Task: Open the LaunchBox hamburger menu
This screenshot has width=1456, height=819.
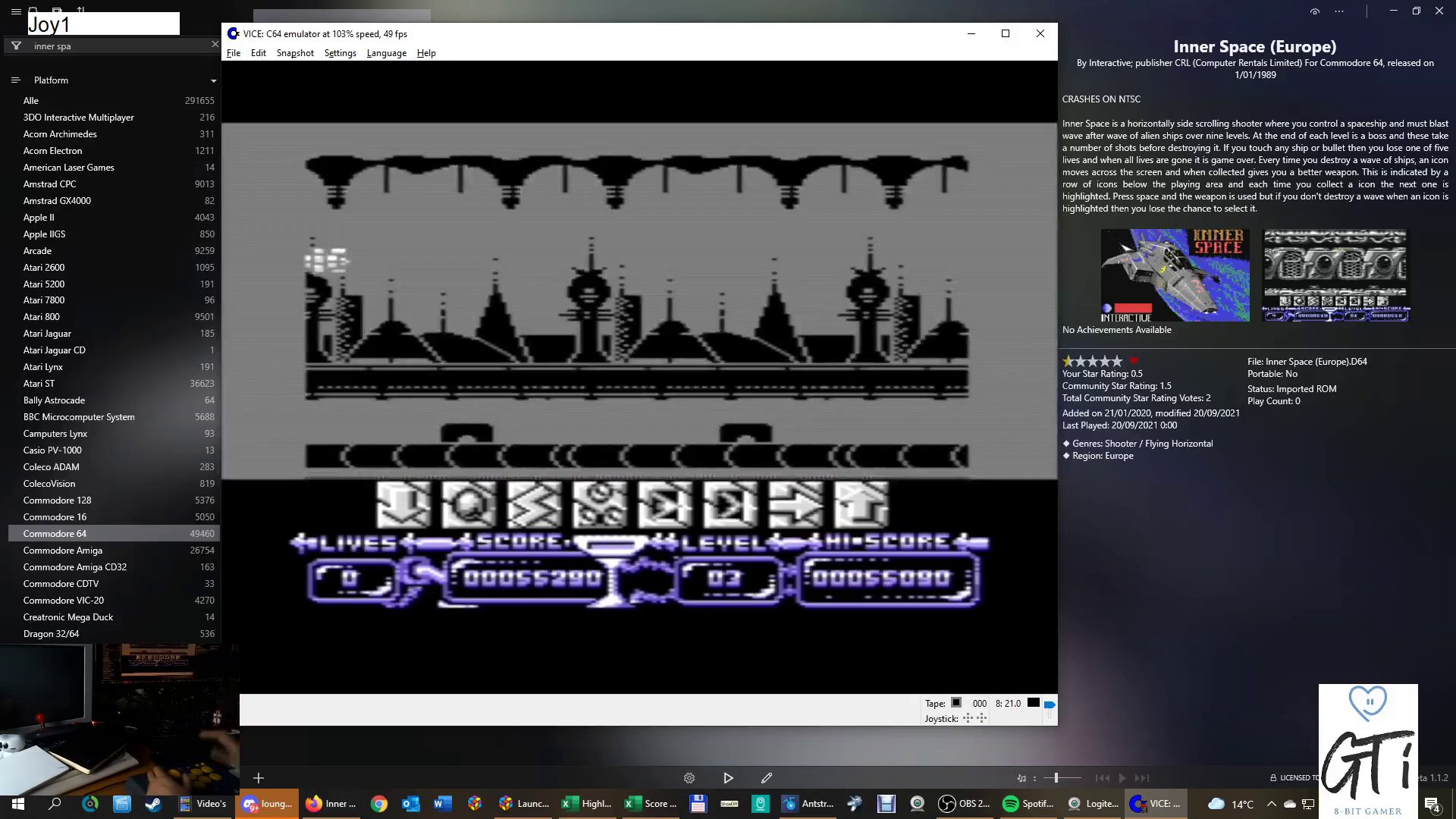Action: (x=16, y=11)
